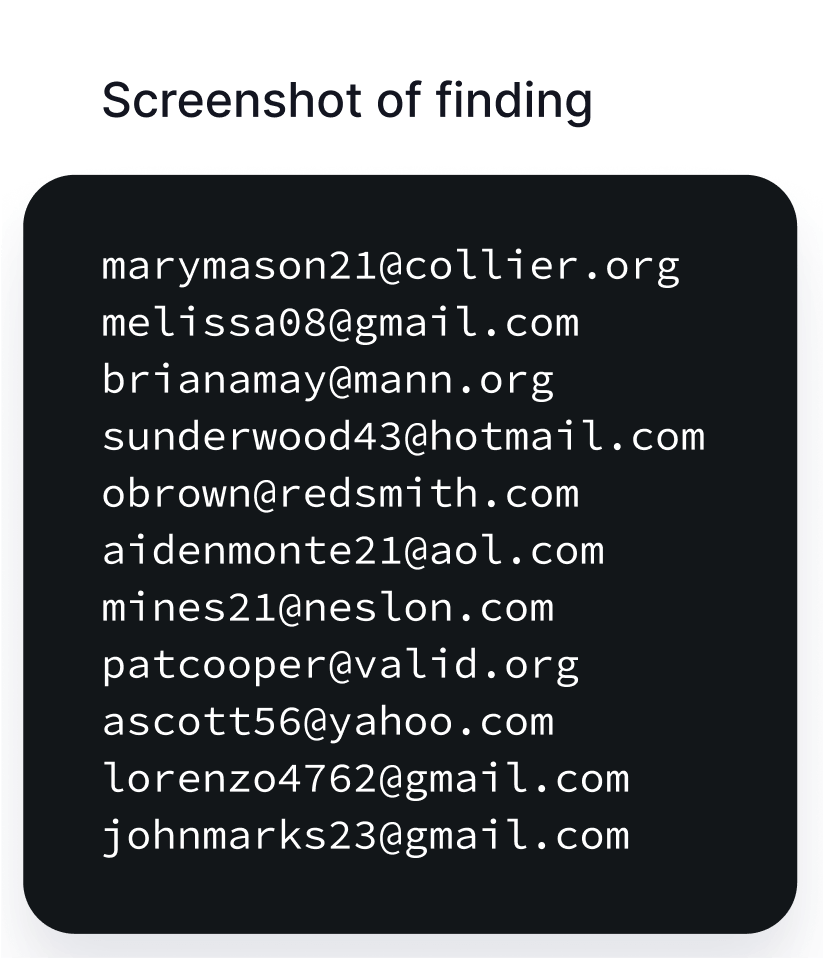This screenshot has width=823, height=958.
Task: Click the "Screenshot of finding" heading
Action: (x=346, y=101)
